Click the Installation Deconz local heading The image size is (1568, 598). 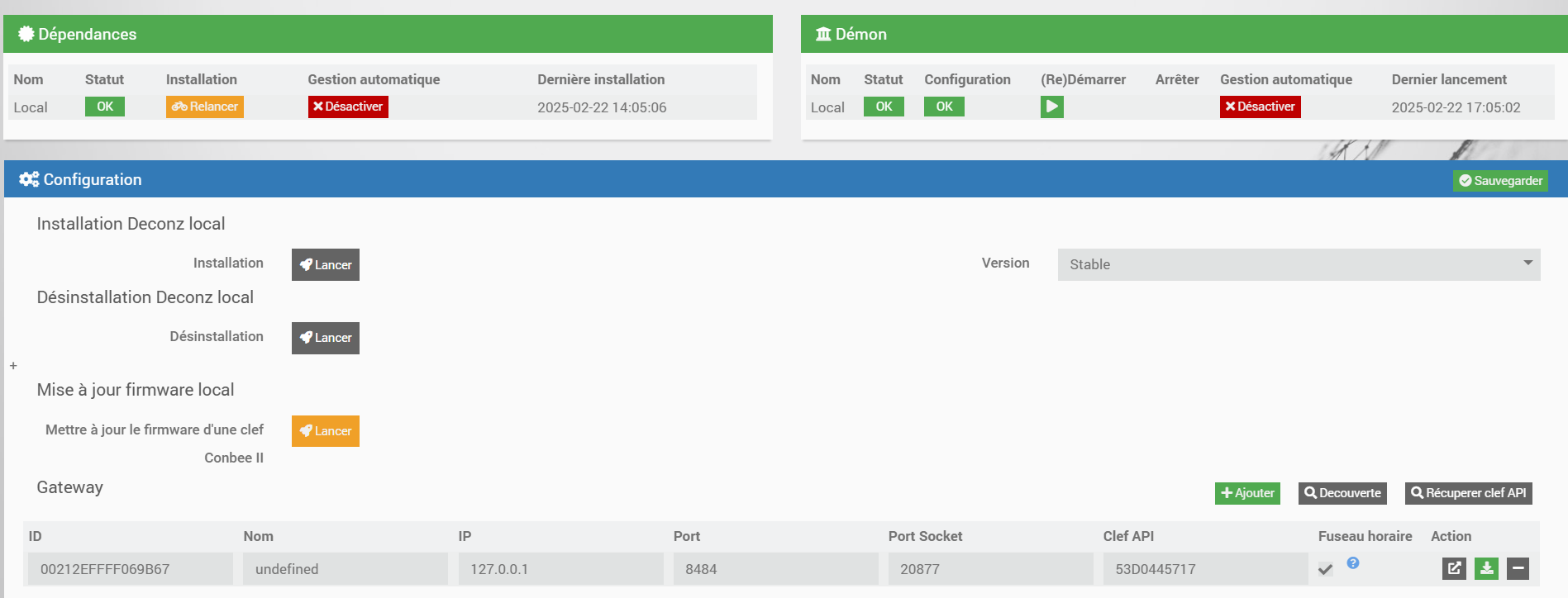(131, 224)
